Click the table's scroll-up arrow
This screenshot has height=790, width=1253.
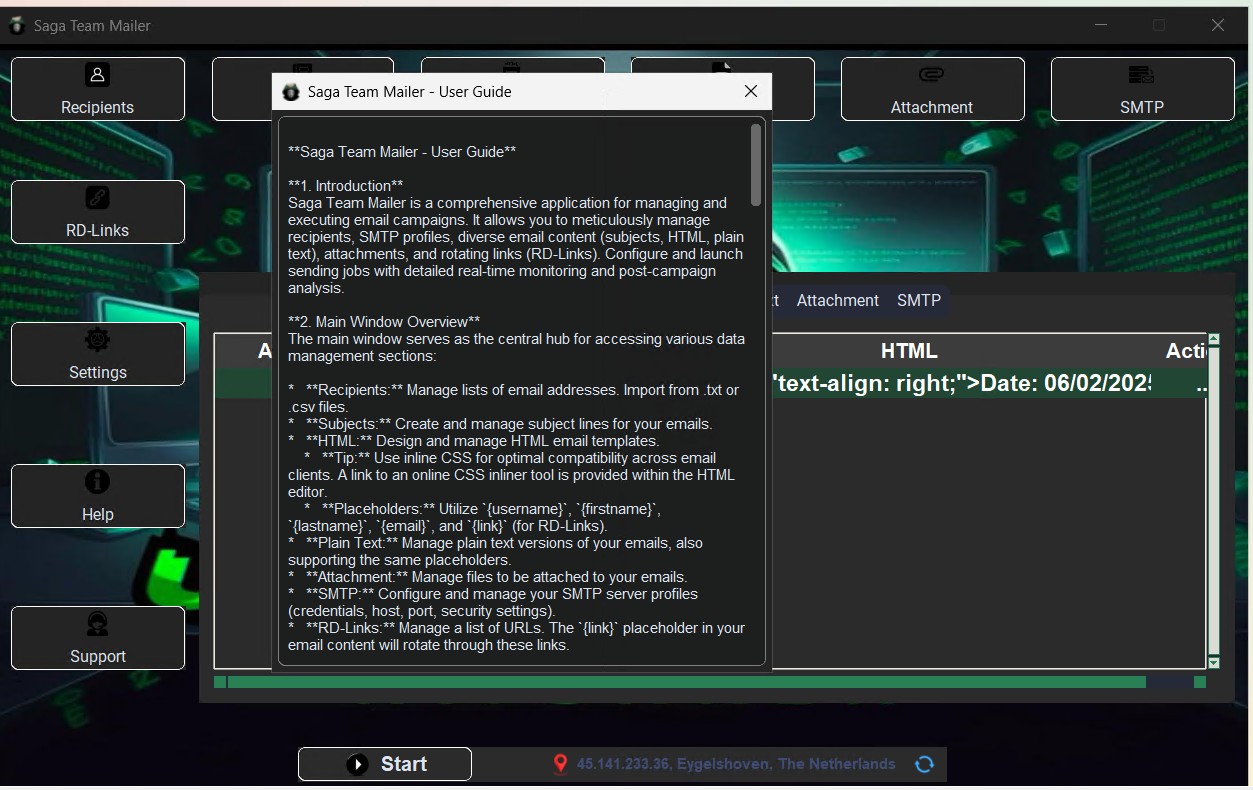(1214, 340)
